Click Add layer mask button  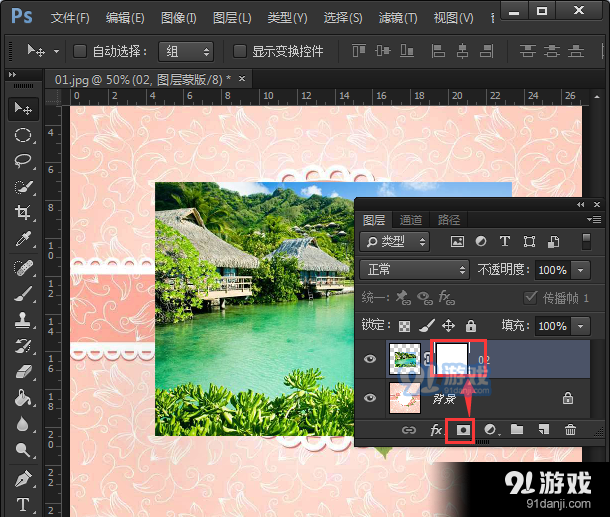click(x=463, y=430)
